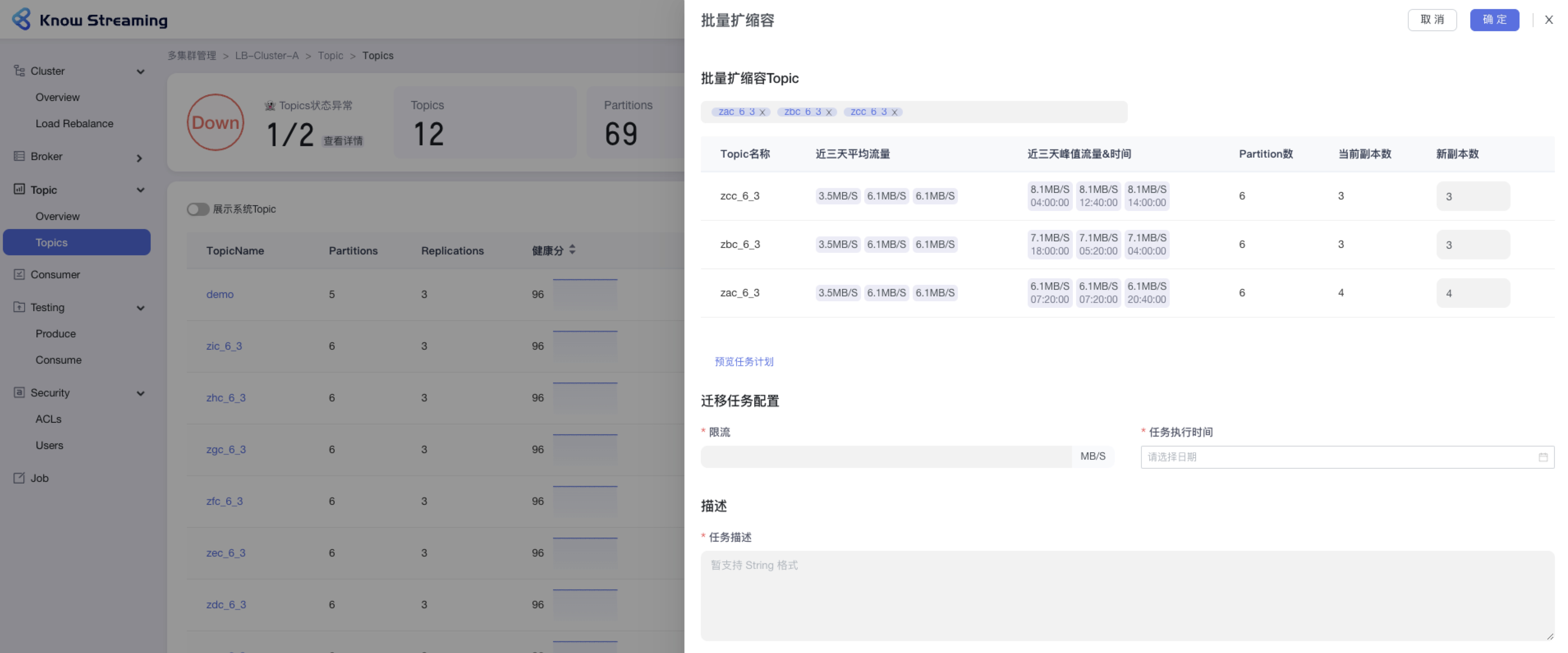
Task: Remove the zcc_6_3 tag with its x
Action: 894,112
